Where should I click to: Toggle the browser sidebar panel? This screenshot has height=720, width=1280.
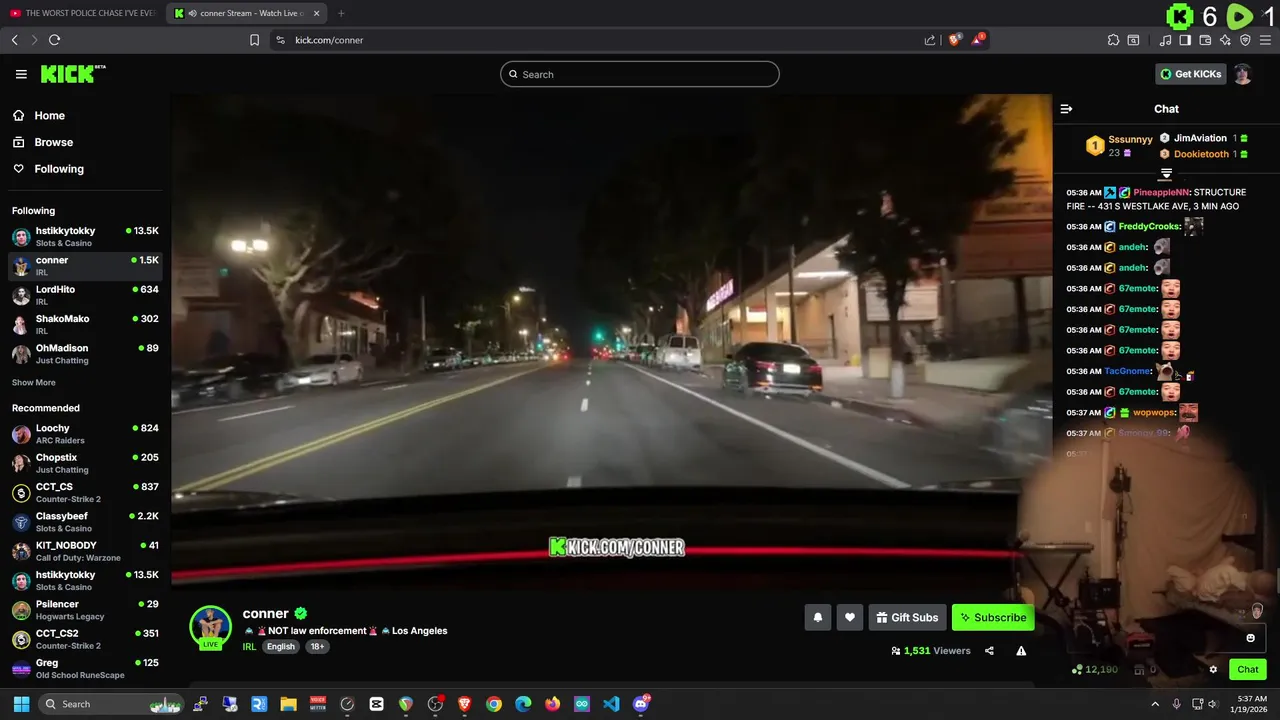point(1185,40)
